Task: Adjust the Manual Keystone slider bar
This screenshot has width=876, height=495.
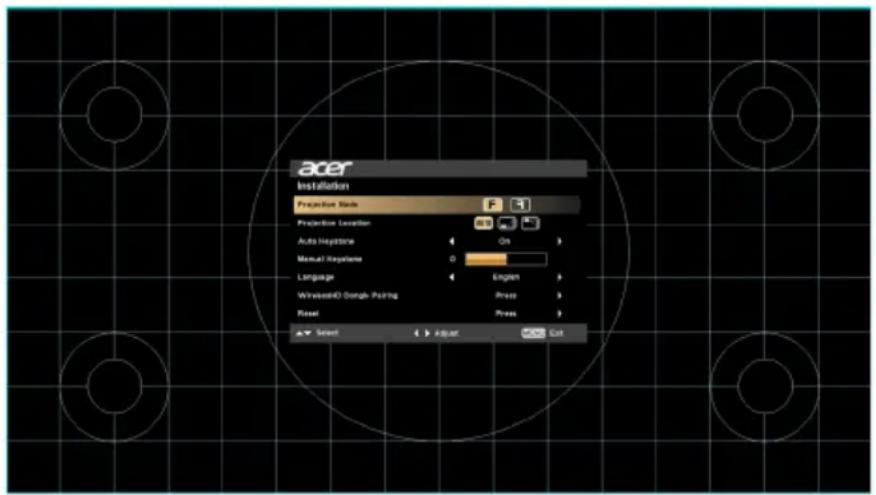Action: [x=506, y=259]
